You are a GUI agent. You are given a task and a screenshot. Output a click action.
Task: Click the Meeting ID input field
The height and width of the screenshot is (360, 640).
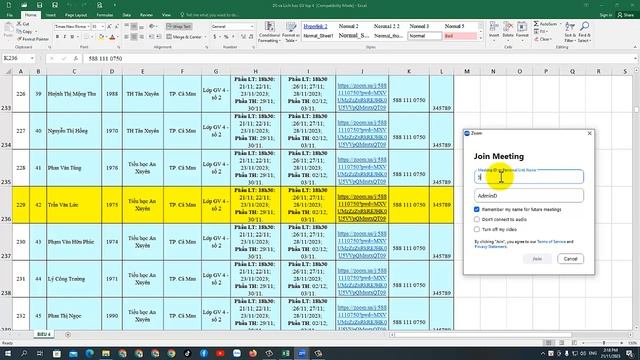(x=529, y=177)
